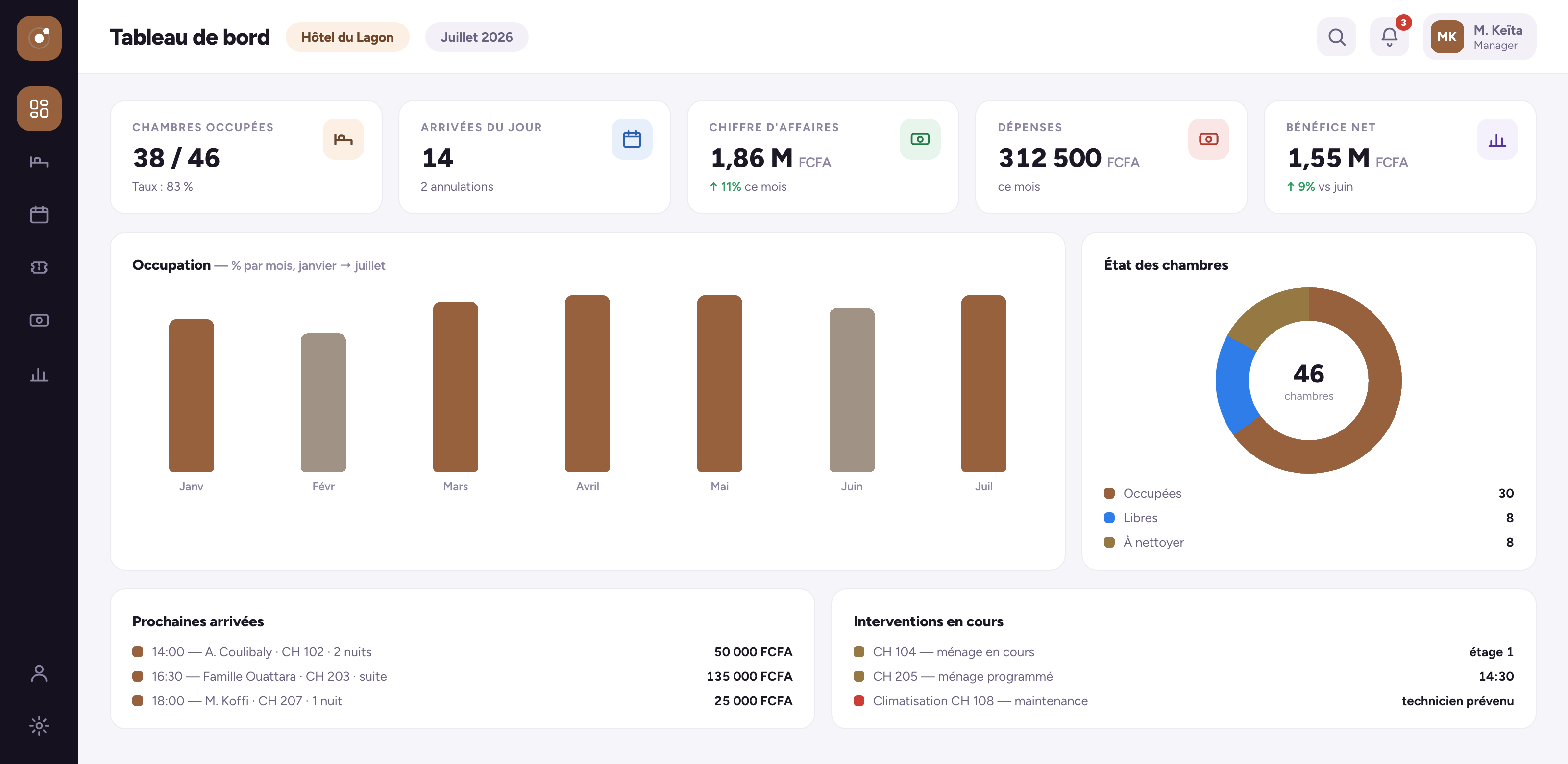Screen dimensions: 1568x764
Task: Open the statistics chart icon in sidebar
Action: (39, 374)
